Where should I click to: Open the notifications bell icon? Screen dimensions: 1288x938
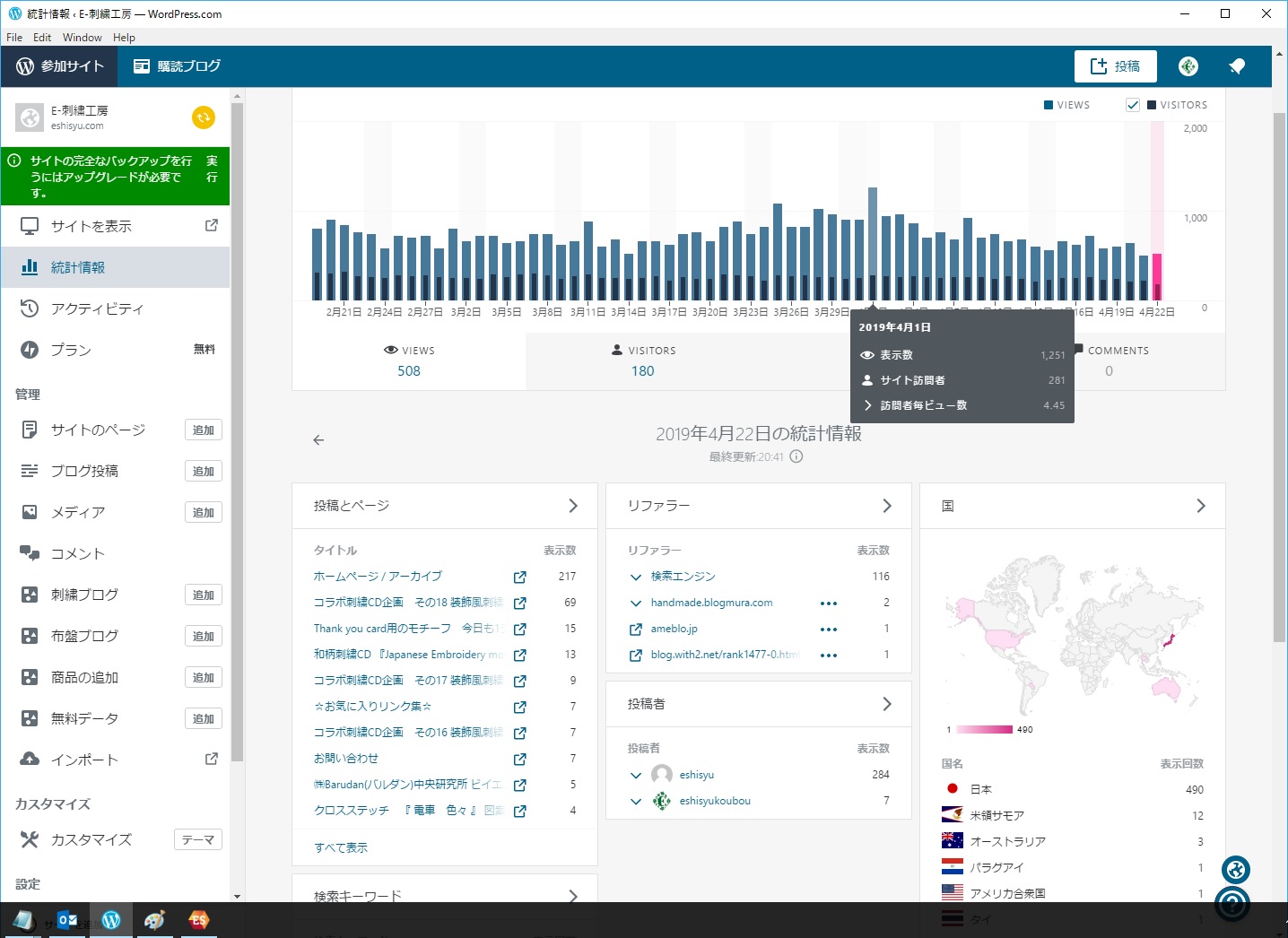pos(1237,66)
